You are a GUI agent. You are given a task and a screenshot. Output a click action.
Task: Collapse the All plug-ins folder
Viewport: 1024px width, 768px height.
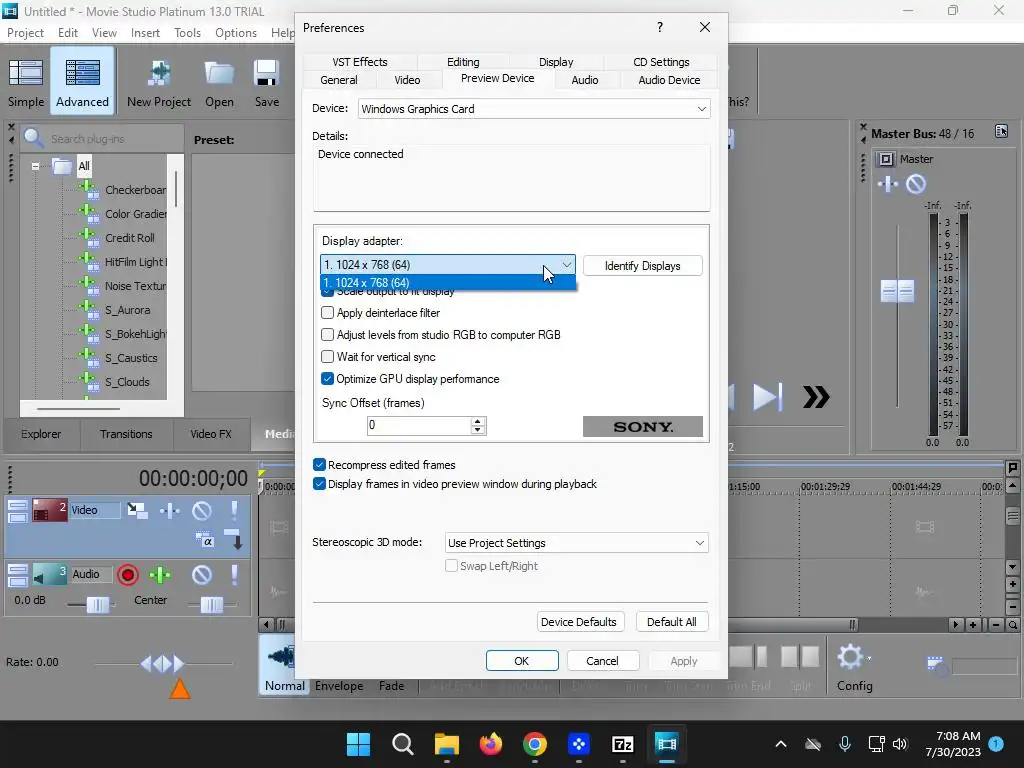coord(35,166)
